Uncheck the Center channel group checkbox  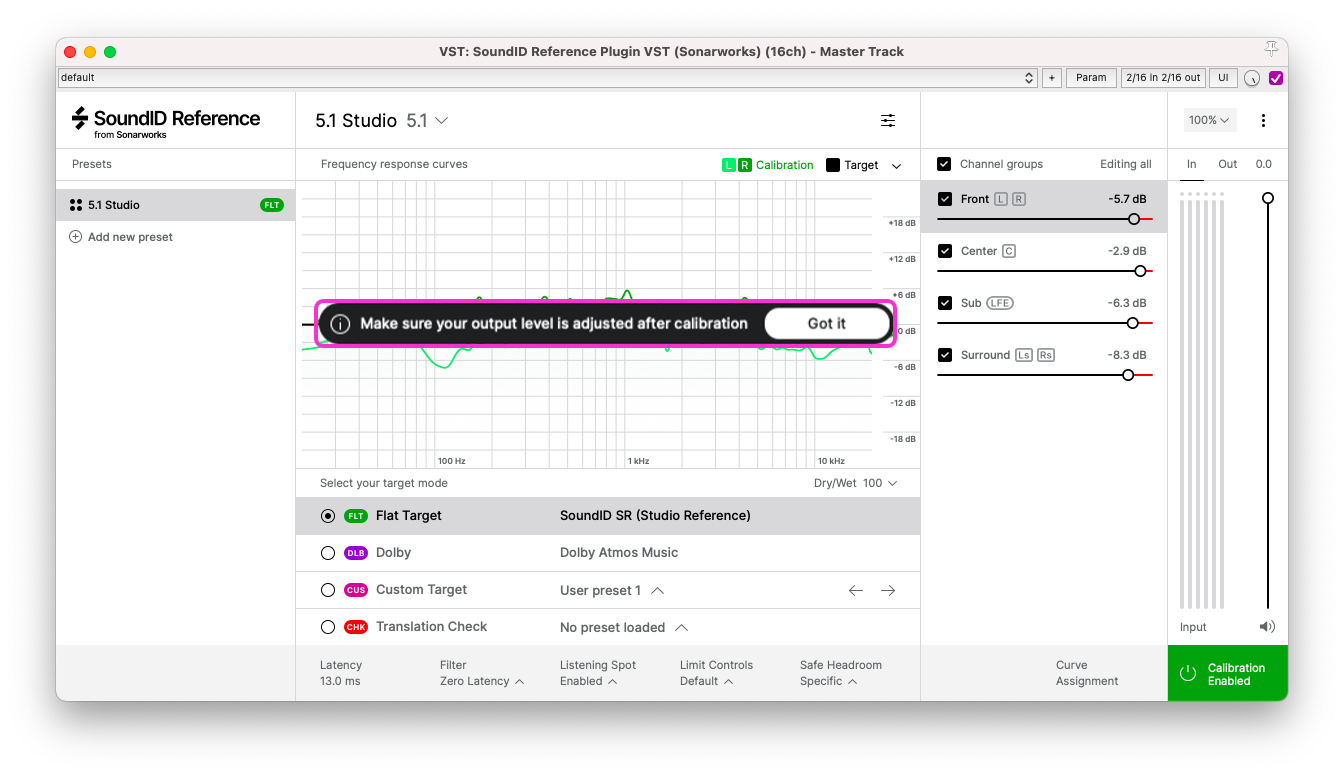tap(945, 251)
